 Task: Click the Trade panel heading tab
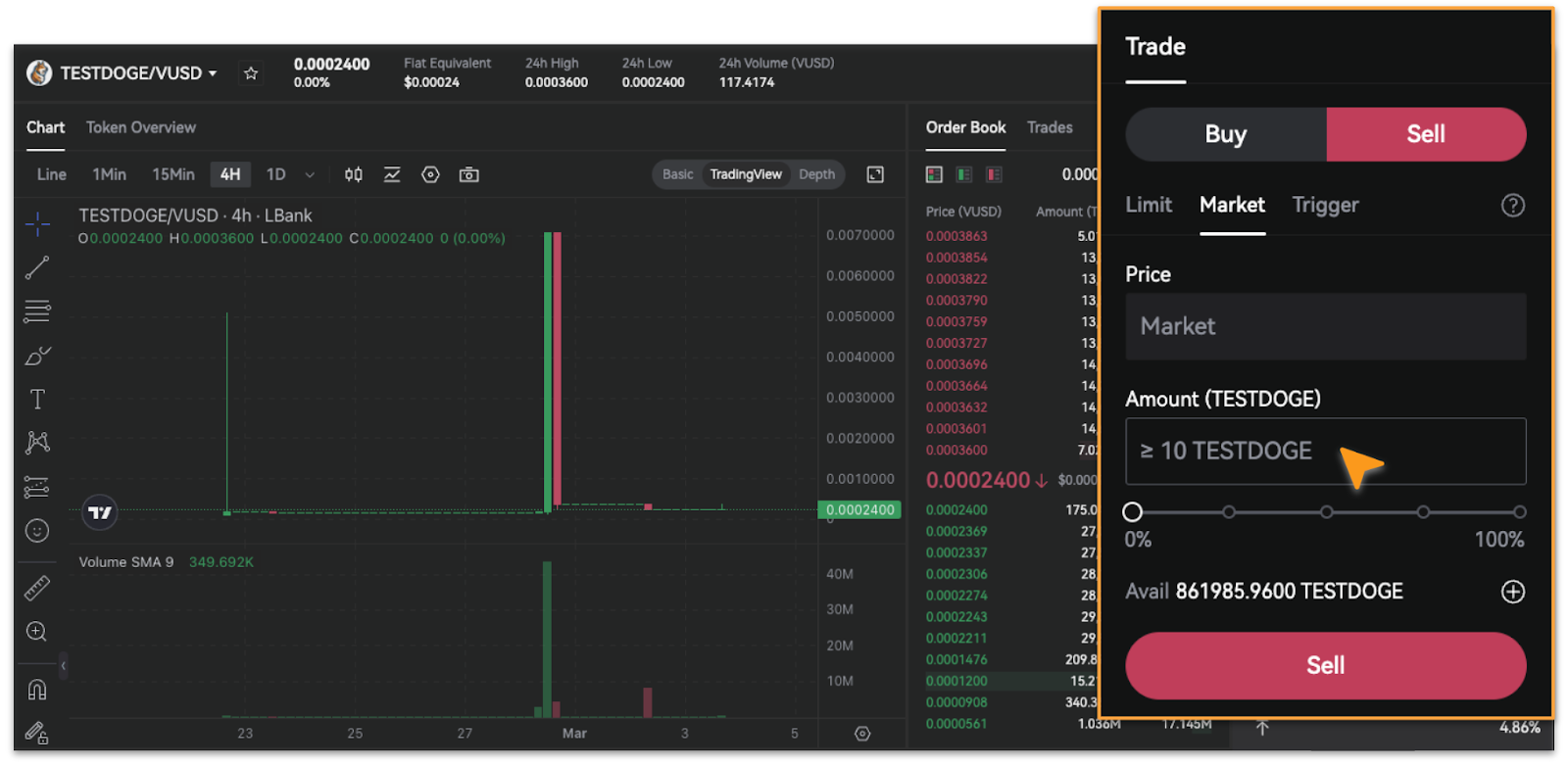click(x=1155, y=47)
